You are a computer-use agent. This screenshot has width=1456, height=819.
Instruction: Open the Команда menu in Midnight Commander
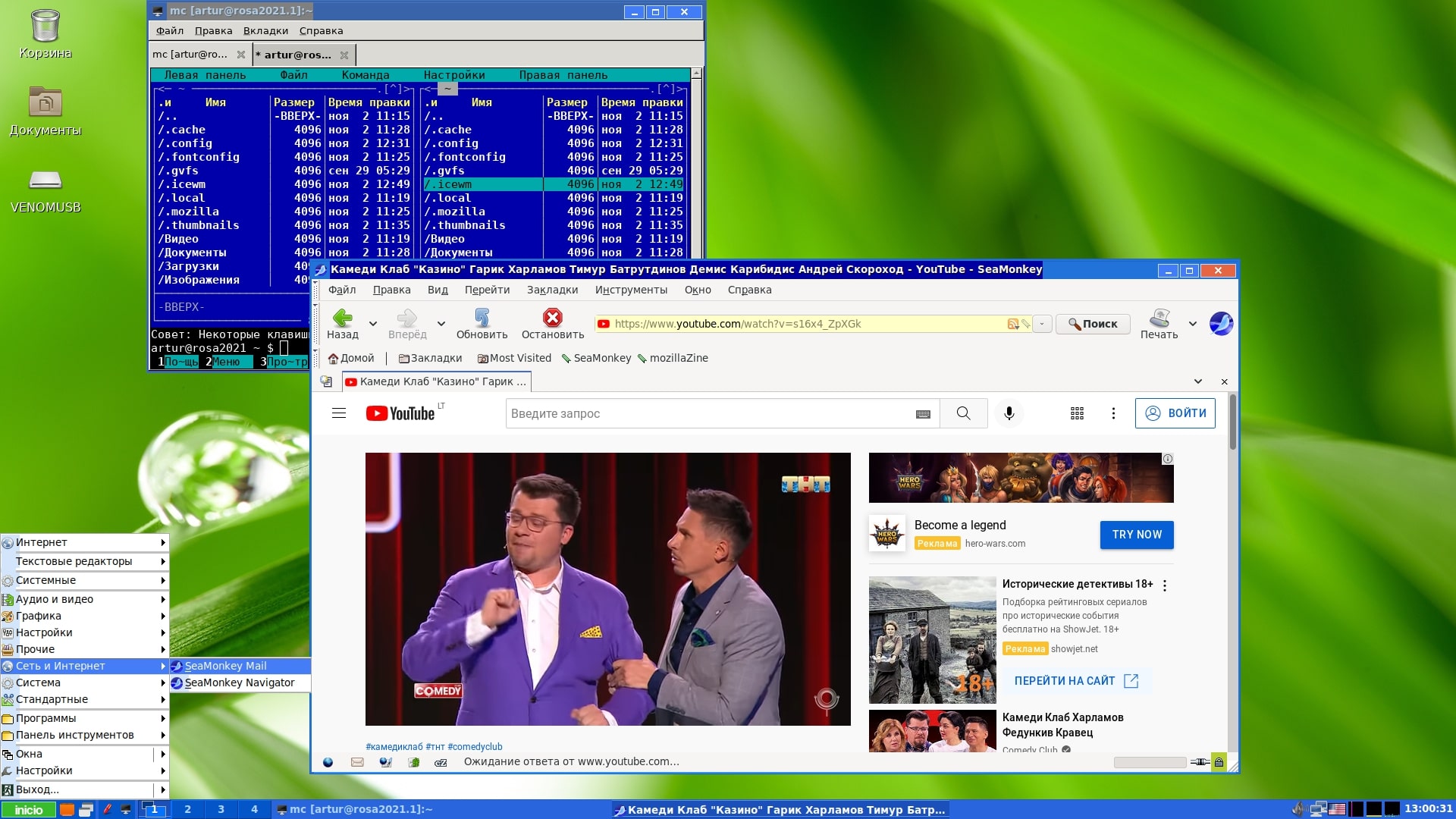pos(366,75)
